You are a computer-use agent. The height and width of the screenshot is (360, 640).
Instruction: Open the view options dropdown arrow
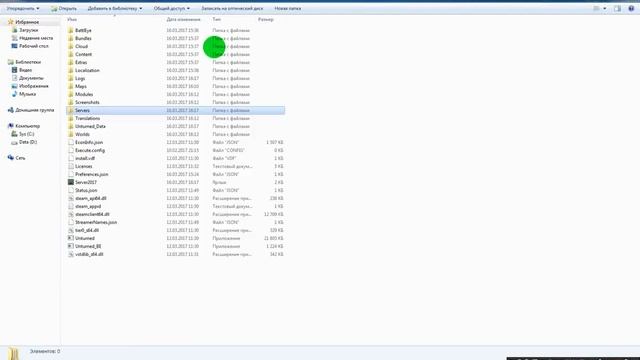(604, 8)
